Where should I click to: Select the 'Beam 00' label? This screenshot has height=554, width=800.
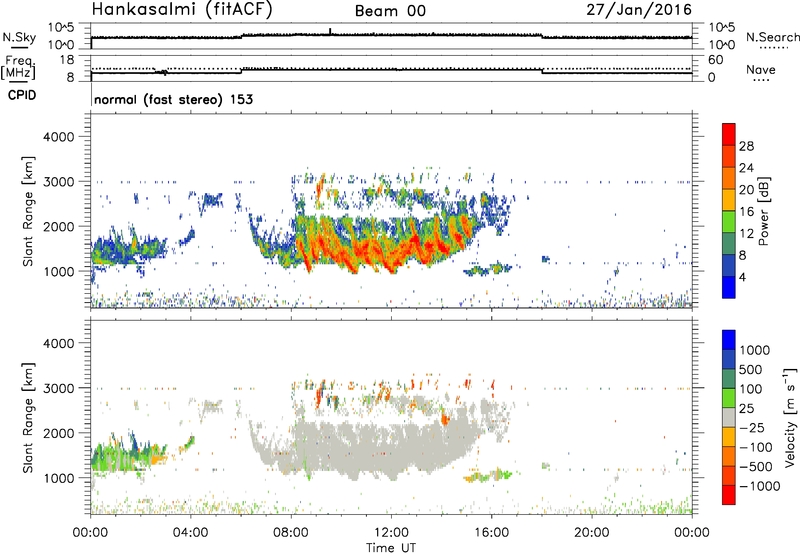(390, 11)
